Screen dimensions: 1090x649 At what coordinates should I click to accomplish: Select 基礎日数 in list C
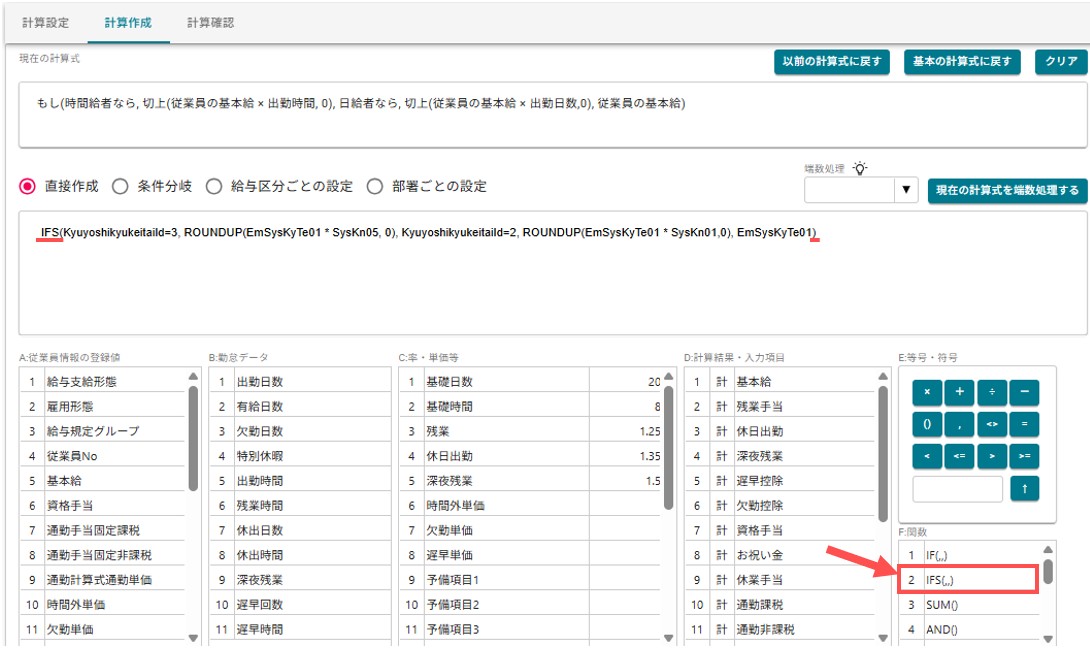point(531,381)
